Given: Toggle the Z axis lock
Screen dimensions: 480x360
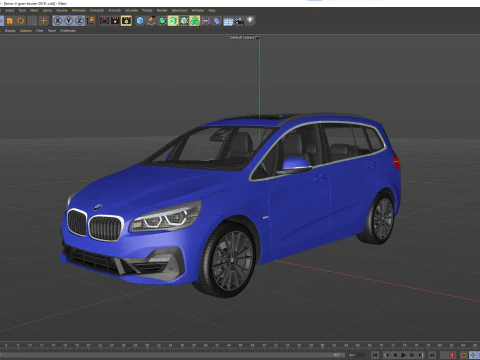Looking at the screenshot, I should [79, 21].
